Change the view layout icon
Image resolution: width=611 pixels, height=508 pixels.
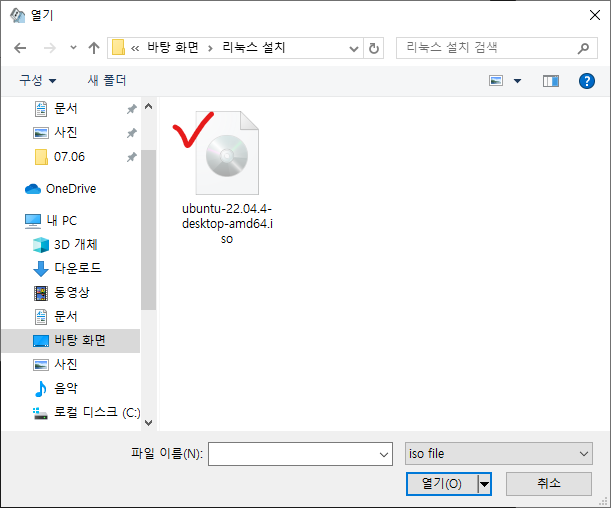tap(496, 81)
